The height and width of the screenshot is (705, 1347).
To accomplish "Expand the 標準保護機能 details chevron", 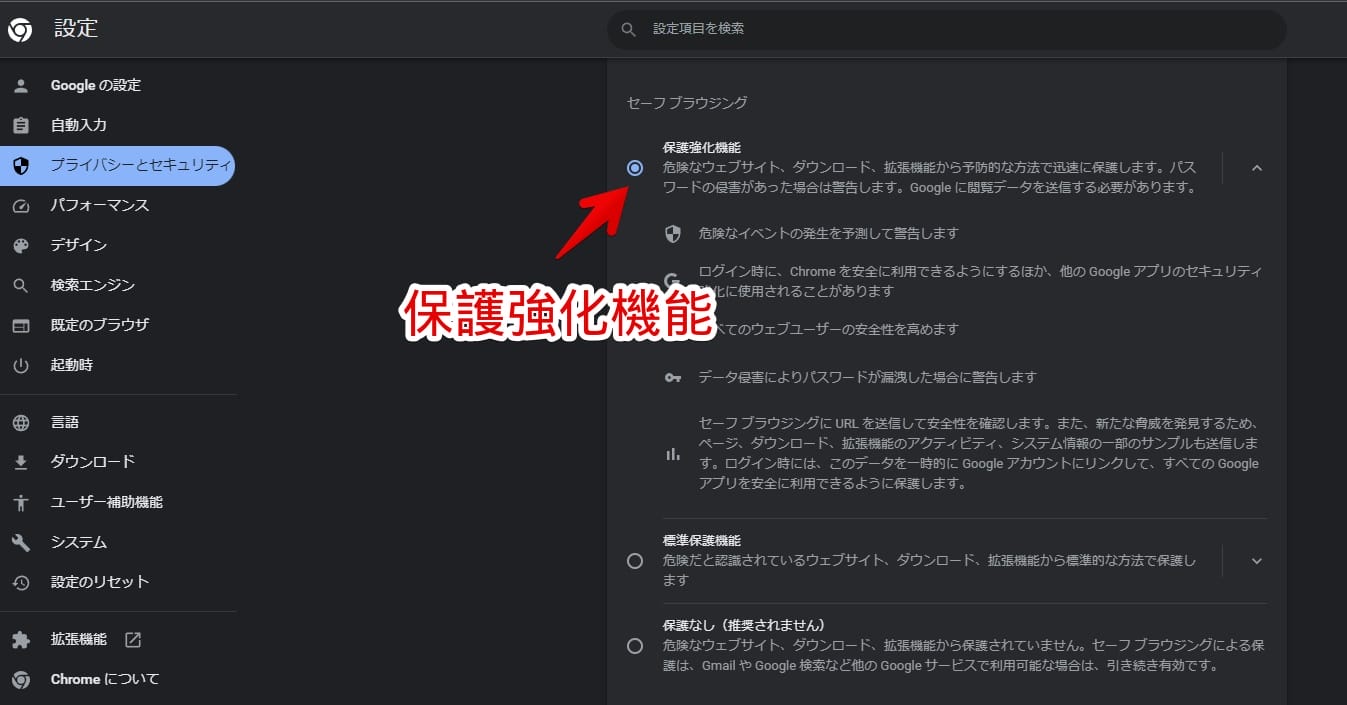I will pos(1257,561).
